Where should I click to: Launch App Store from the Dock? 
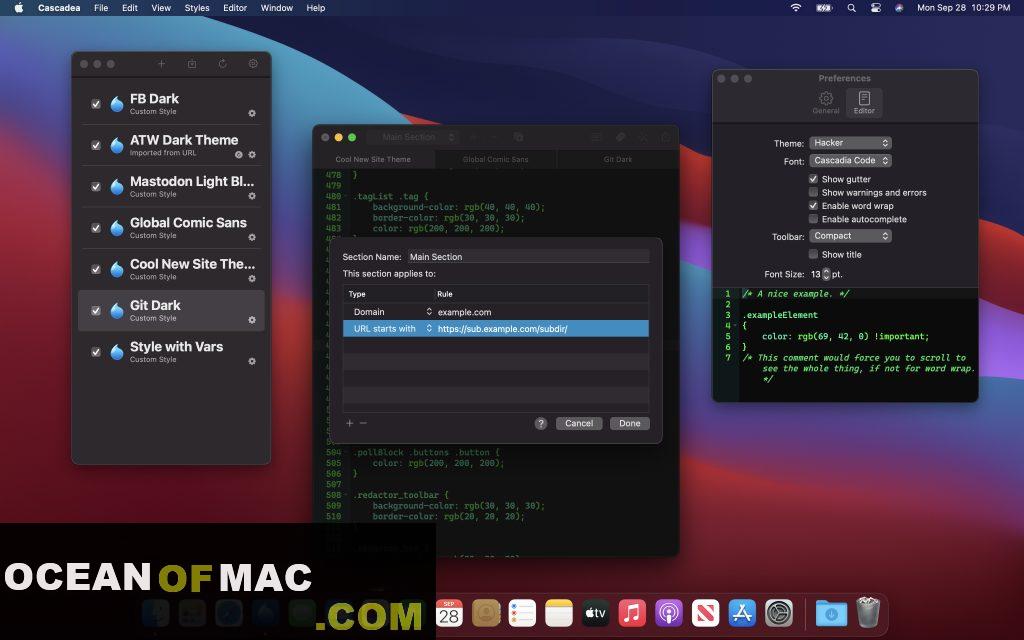point(743,614)
